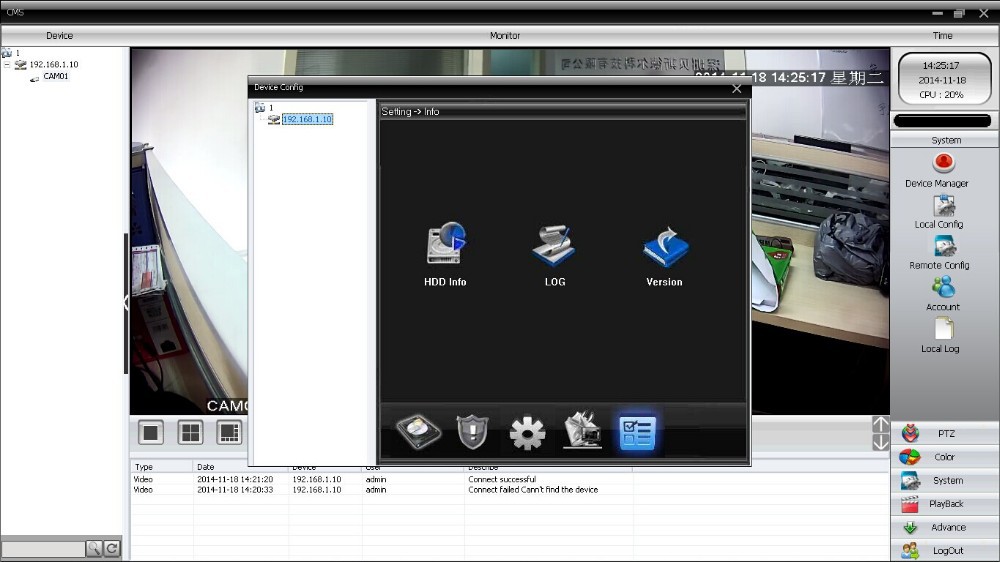Collapse the 192.168.1.10 device tree node
Screen dimensions: 1000x562
coord(7,65)
